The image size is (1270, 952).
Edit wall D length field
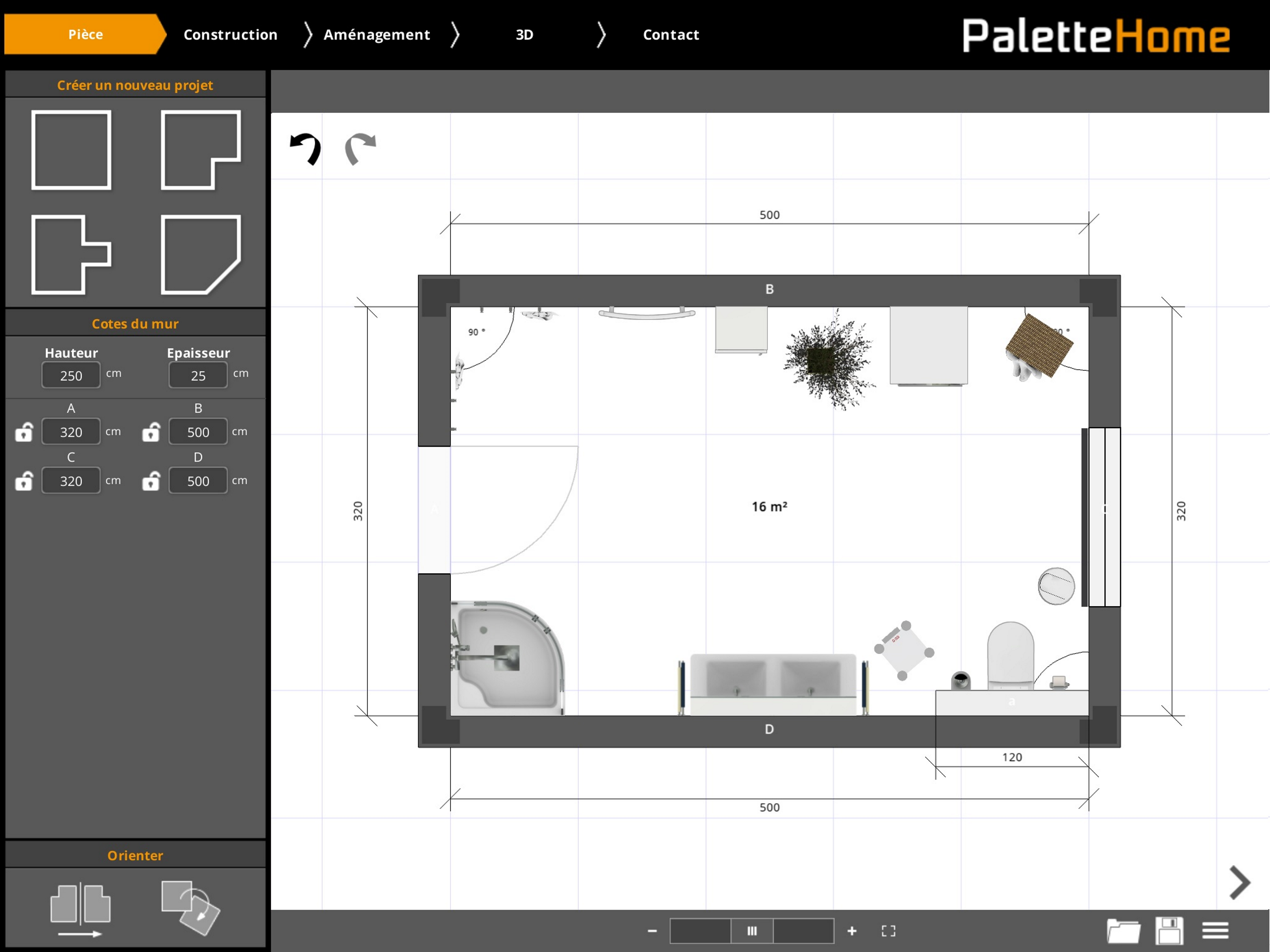click(x=198, y=481)
